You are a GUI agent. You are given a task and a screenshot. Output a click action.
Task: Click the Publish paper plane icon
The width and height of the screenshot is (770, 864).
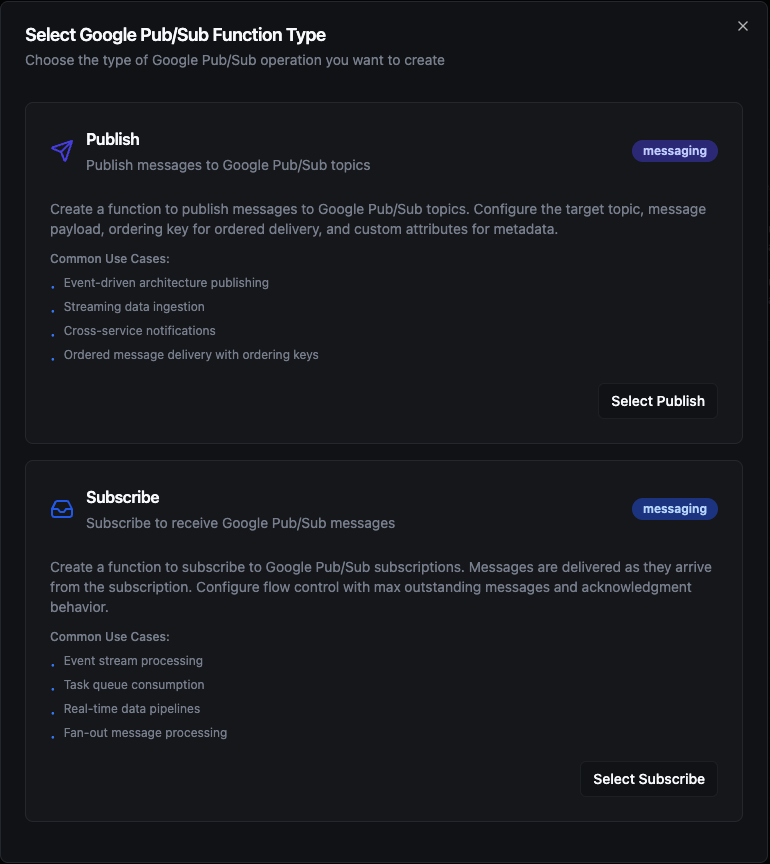coord(62,151)
